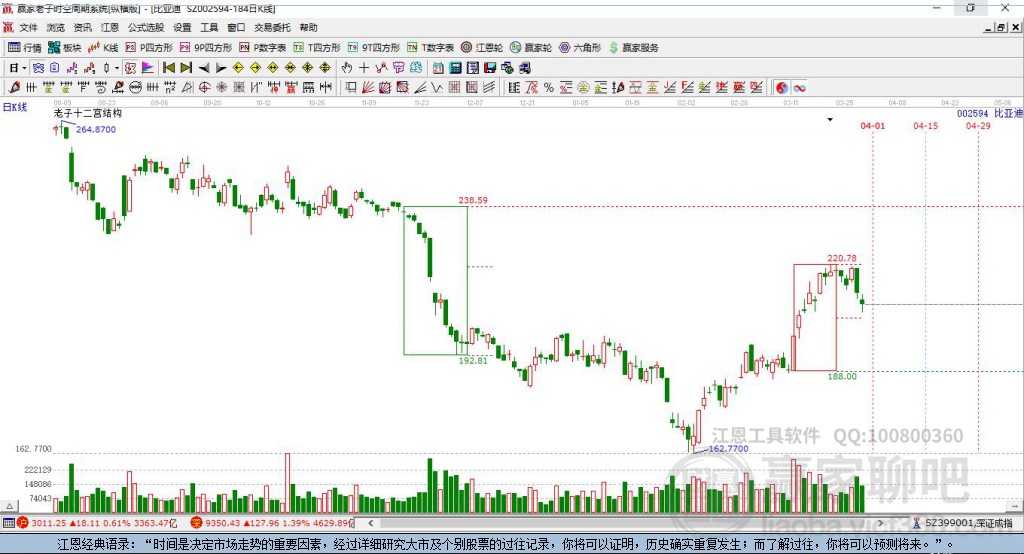Screen dimensions: 1024x554
Task: Click the save diskette icon
Action: 490,68
